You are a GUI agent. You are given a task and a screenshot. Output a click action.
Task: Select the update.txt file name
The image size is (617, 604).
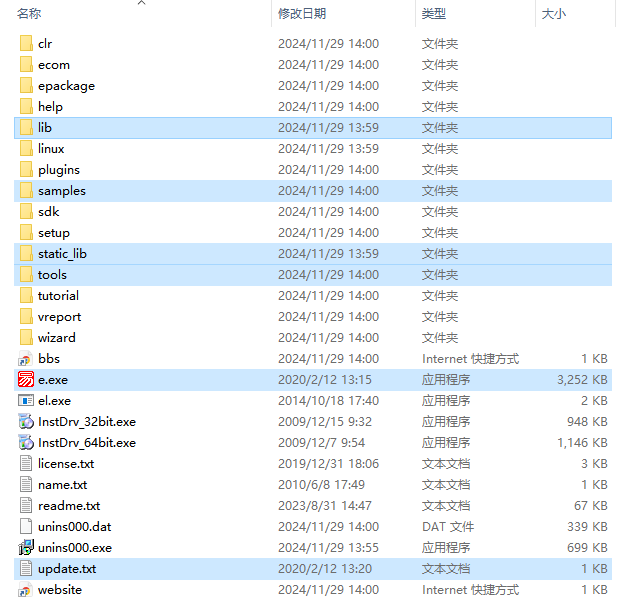(x=67, y=569)
